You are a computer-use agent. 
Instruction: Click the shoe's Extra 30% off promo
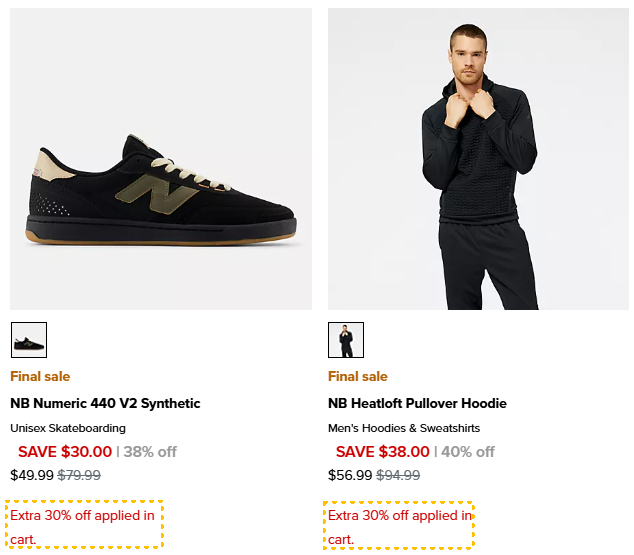83,526
